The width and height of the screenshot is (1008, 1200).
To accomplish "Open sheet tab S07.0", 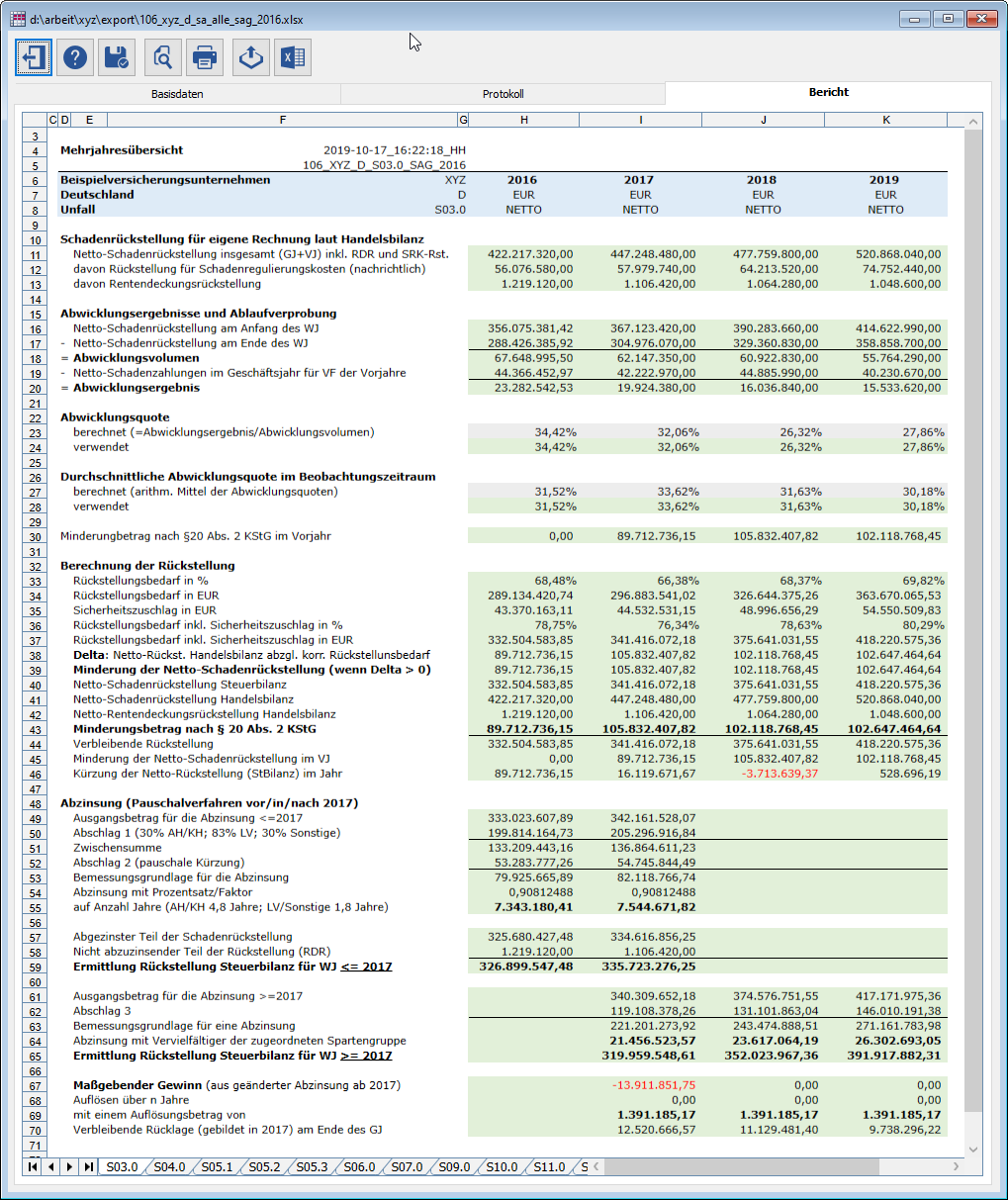I will tap(407, 1167).
